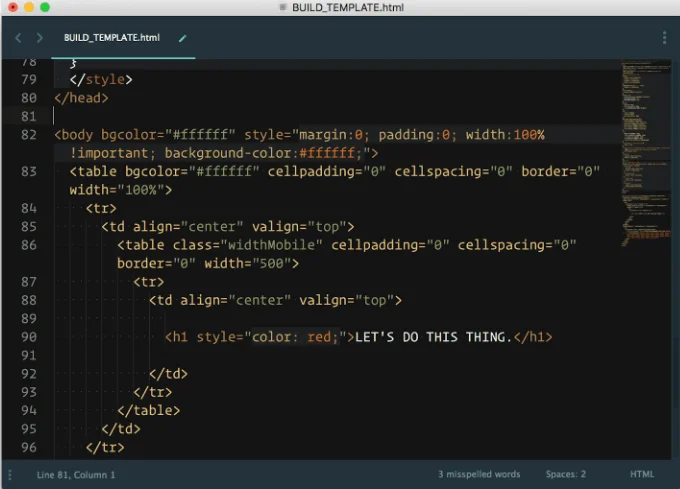Open the vertical dots menu at top right
This screenshot has height=489, width=680.
(x=664, y=38)
